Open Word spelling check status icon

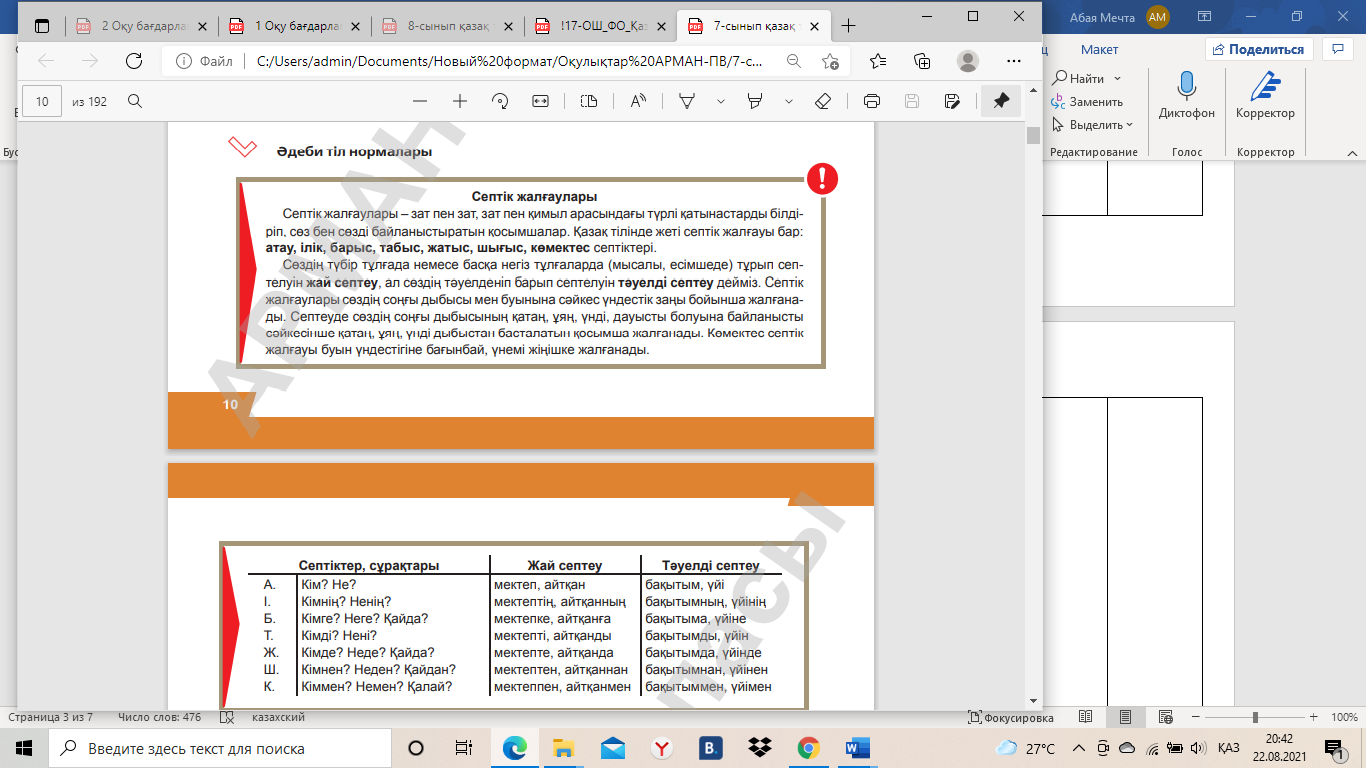227,717
